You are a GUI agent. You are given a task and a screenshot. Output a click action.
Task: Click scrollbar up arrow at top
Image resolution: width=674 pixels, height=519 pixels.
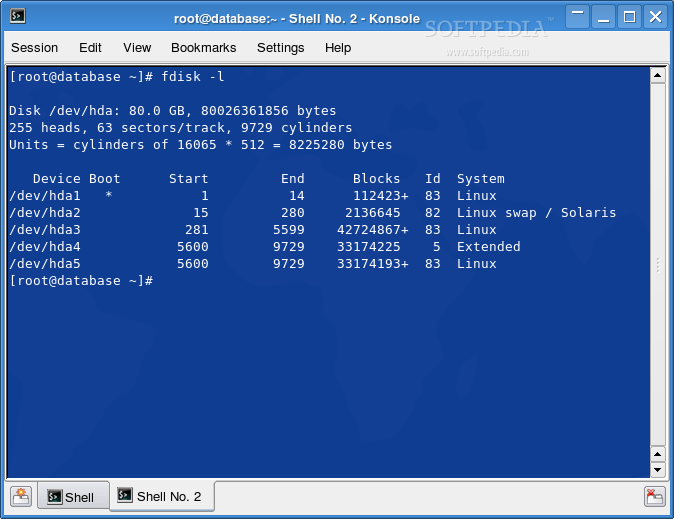click(x=658, y=75)
